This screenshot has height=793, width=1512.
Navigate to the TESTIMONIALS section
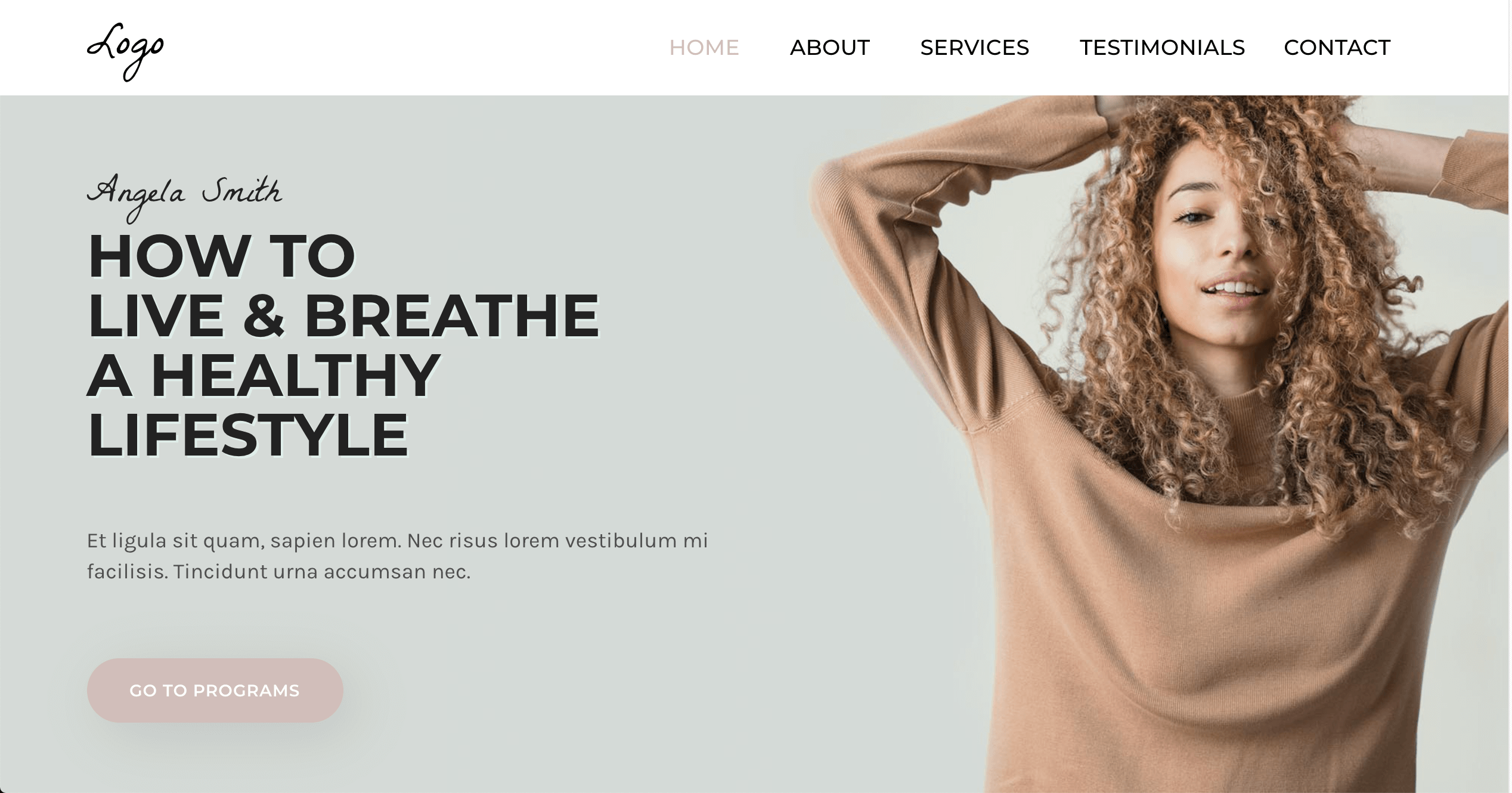[x=1162, y=48]
